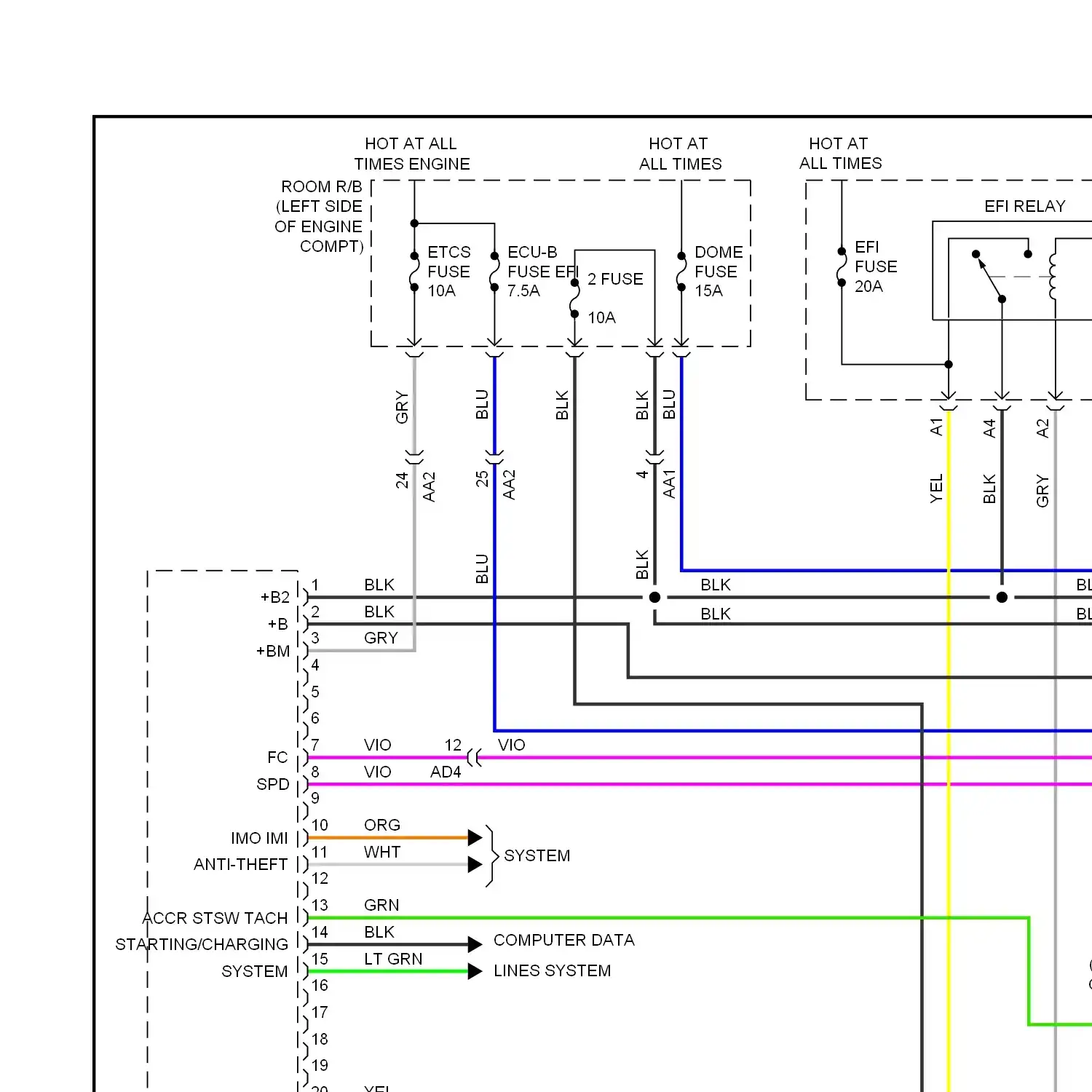This screenshot has height=1092, width=1092.
Task: Click the AD4 connector label
Action: click(x=446, y=772)
